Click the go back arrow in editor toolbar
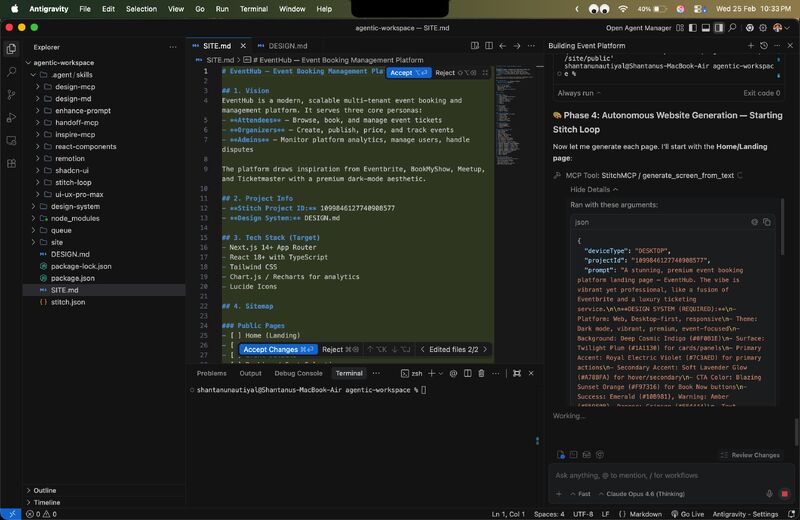 [503, 46]
